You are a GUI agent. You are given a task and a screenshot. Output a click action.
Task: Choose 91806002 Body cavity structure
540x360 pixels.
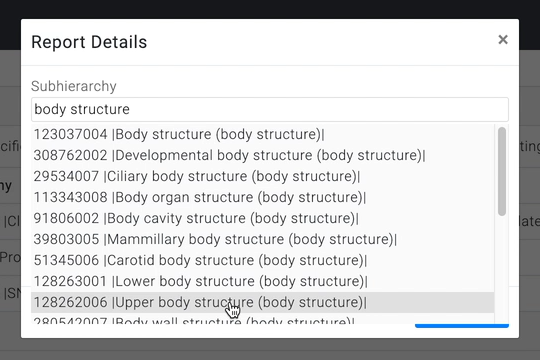[x=263, y=218]
